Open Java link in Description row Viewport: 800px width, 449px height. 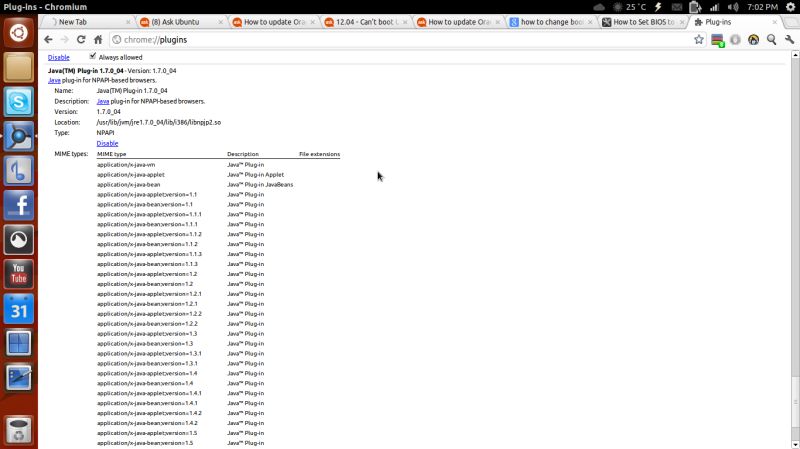pyautogui.click(x=103, y=102)
